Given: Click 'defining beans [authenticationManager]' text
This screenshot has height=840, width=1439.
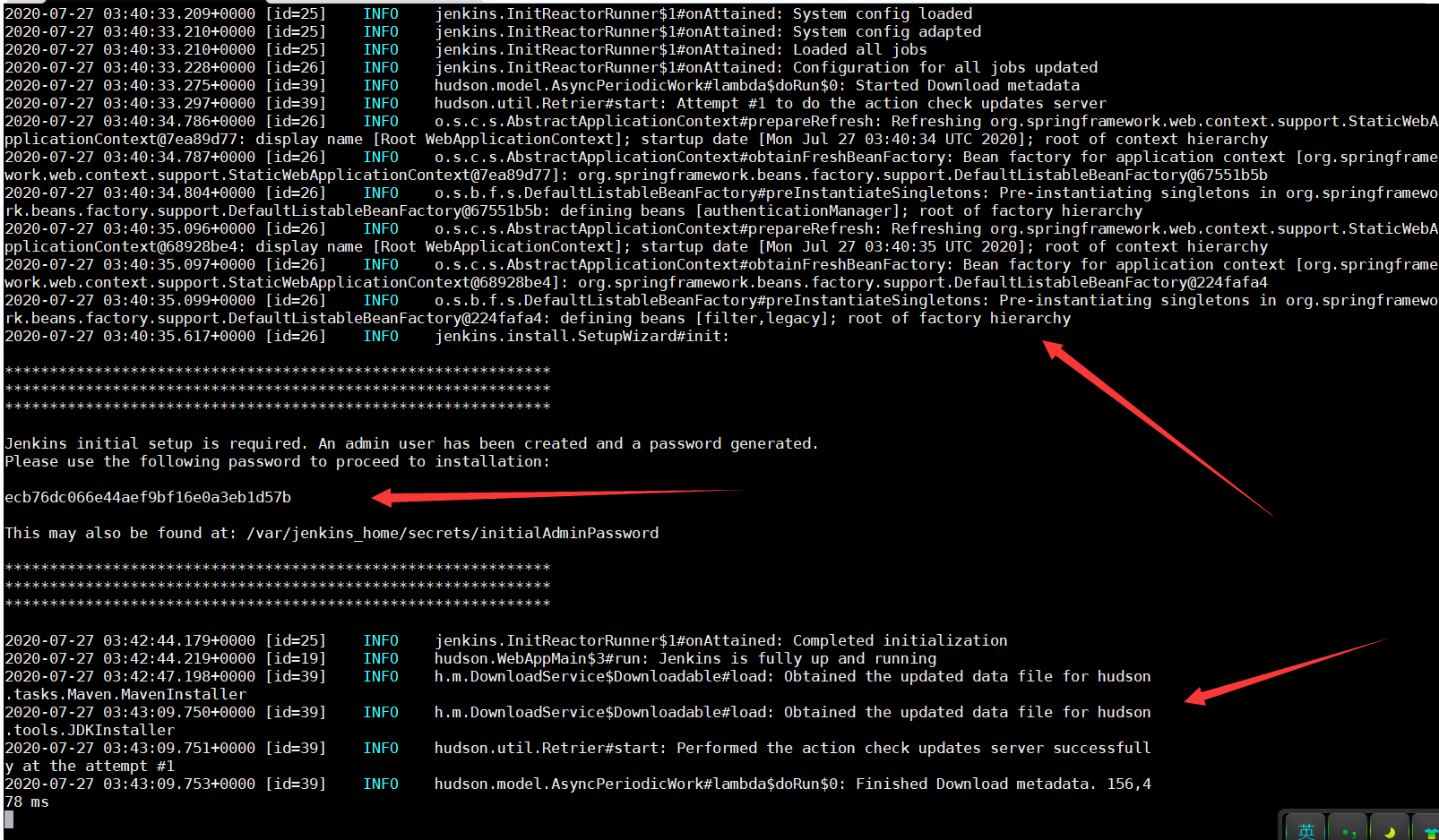Looking at the screenshot, I should (x=735, y=210).
